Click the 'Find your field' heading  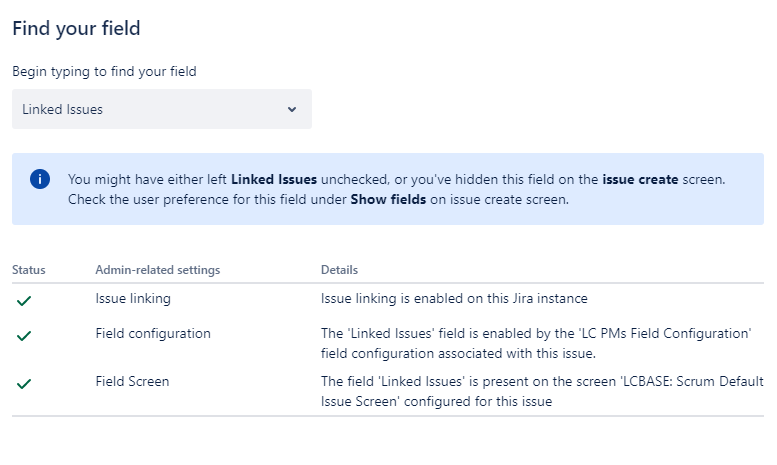(76, 28)
